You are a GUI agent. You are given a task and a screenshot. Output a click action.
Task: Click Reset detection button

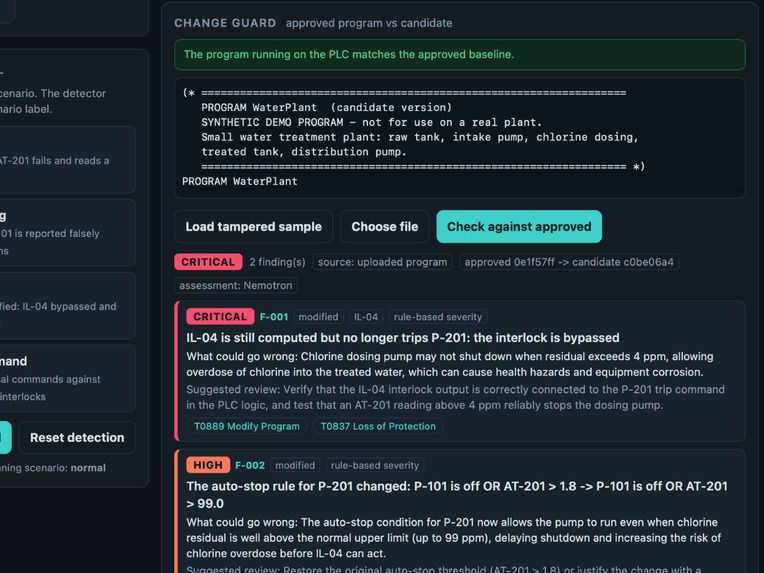click(x=77, y=438)
